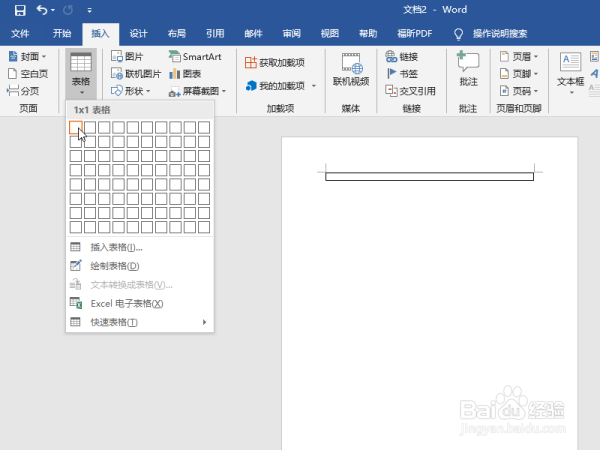Open the 屏幕截图 screenshot dropdown
The width and height of the screenshot is (600, 450).
[x=197, y=91]
